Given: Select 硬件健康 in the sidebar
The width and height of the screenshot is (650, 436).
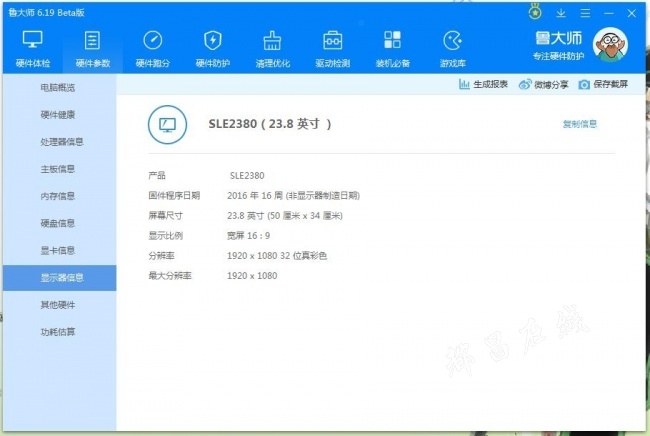Looking at the screenshot, I should pos(58,115).
